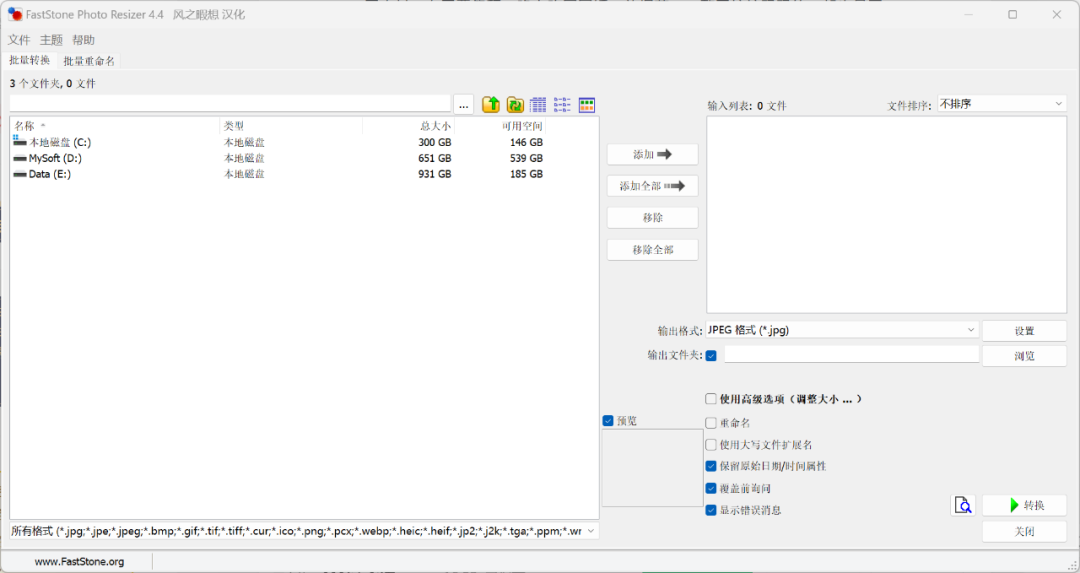The height and width of the screenshot is (573, 1080).
Task: Switch to list view icon
Action: click(x=562, y=105)
